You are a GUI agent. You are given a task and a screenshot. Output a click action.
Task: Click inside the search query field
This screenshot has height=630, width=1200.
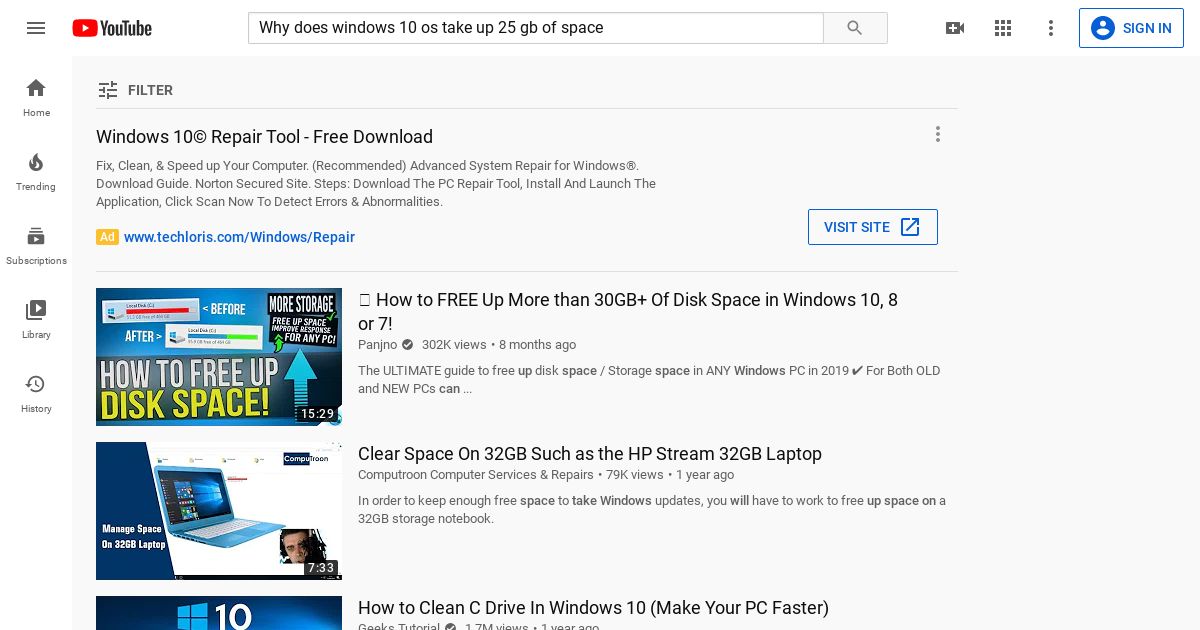536,28
